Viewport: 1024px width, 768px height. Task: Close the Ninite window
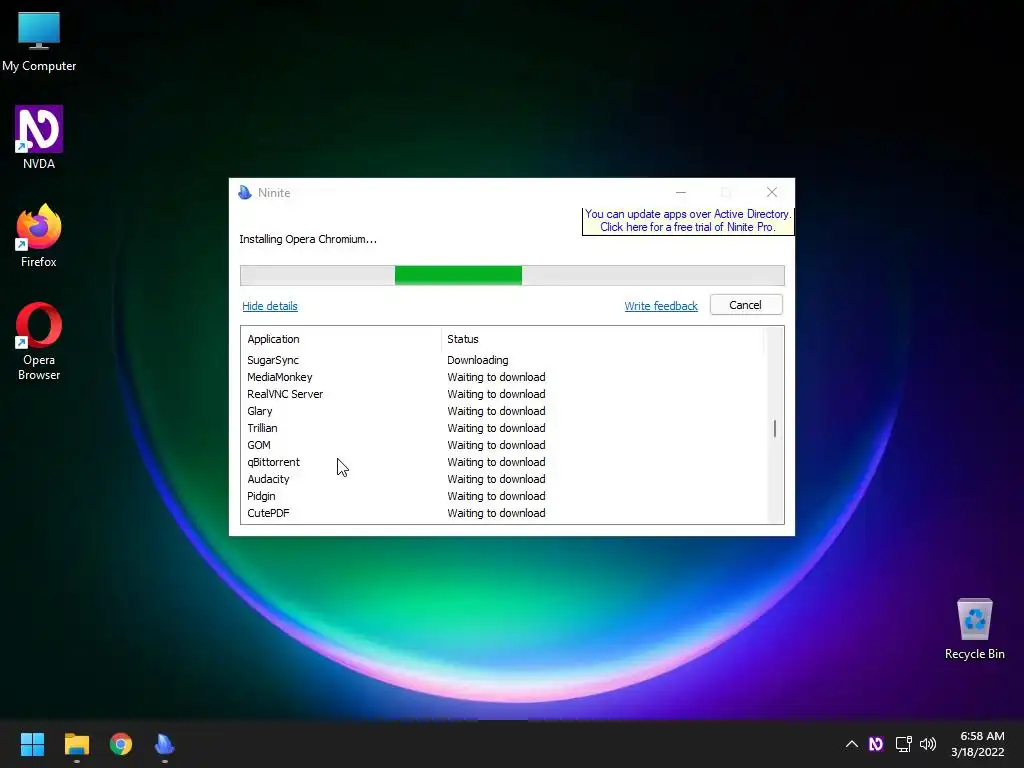point(772,192)
